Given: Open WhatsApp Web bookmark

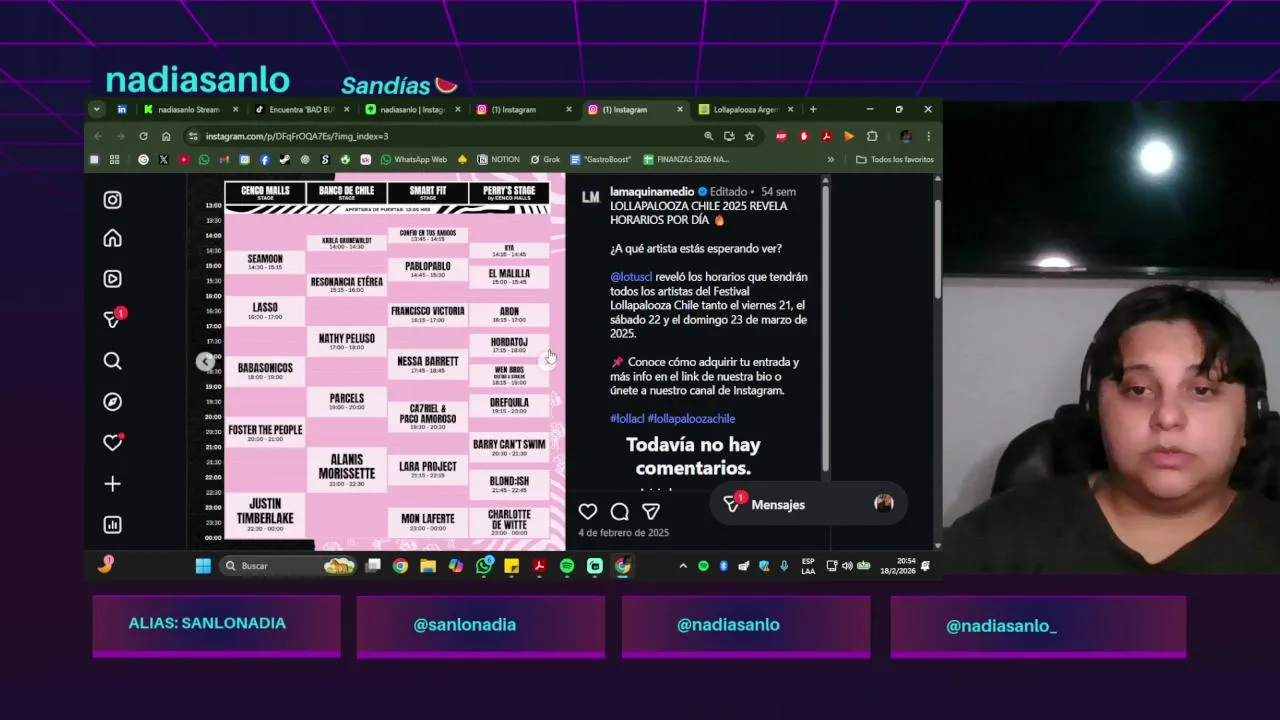Looking at the screenshot, I should tap(412, 159).
